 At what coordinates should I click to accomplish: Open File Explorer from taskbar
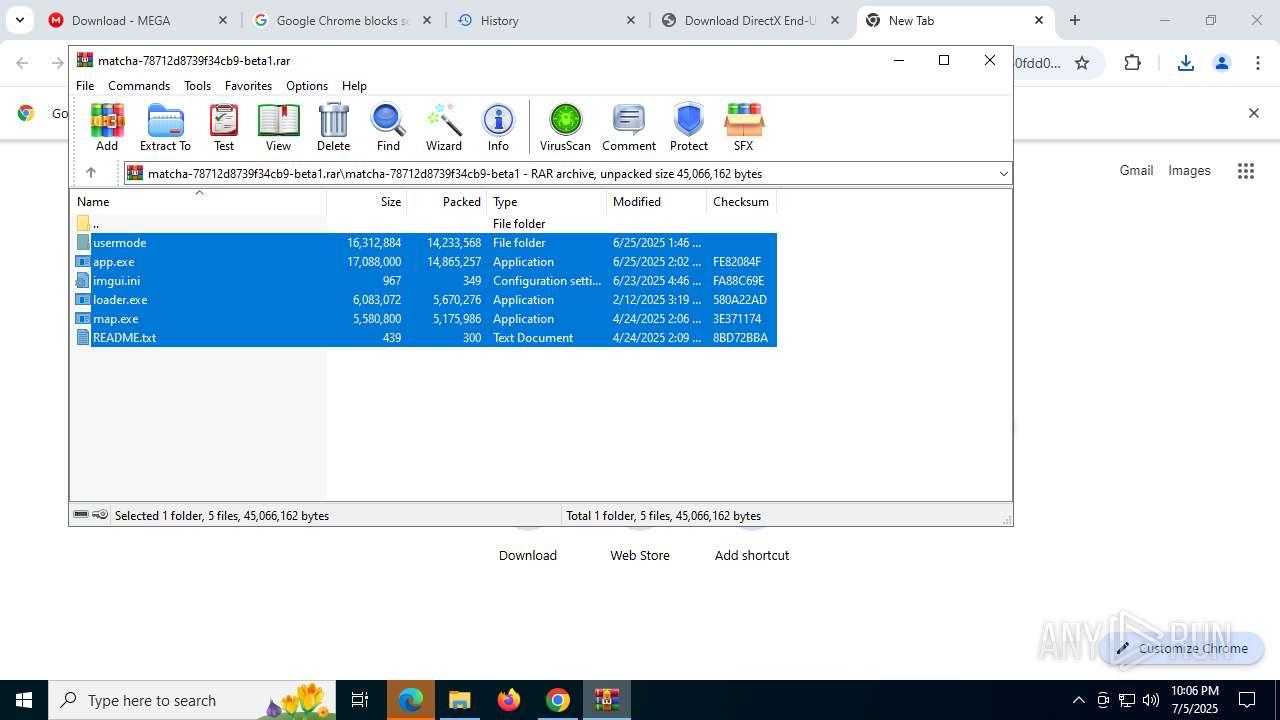tap(459, 700)
